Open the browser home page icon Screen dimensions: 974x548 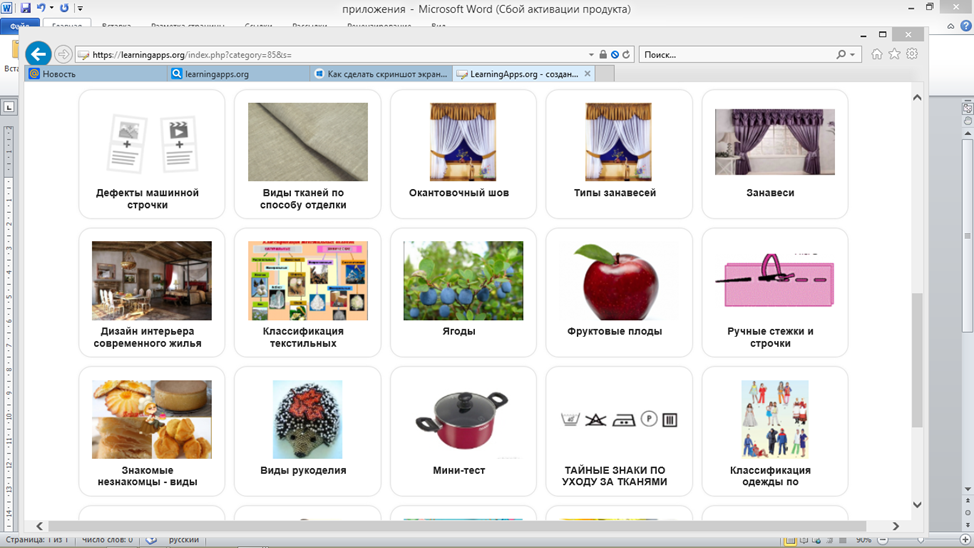tap(877, 55)
